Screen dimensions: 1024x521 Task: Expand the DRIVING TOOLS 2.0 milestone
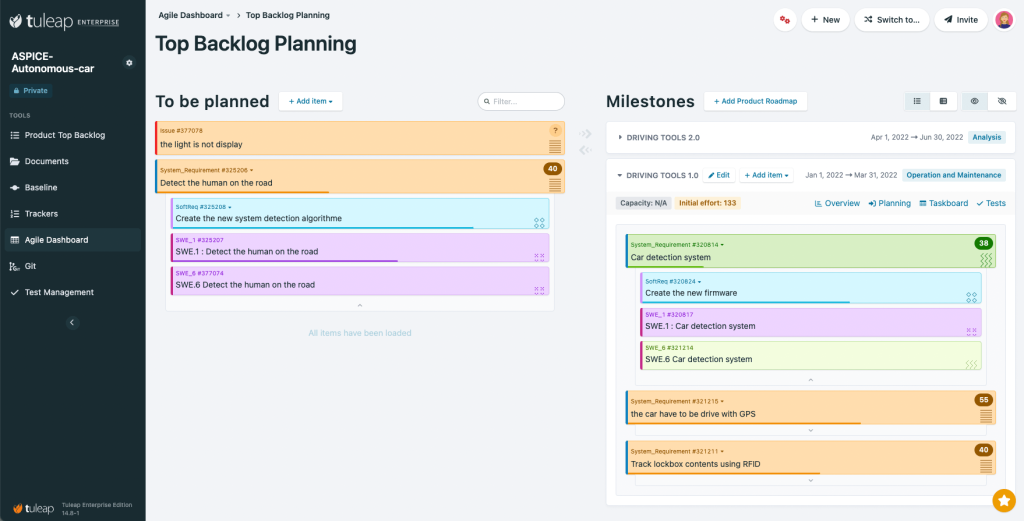point(620,137)
